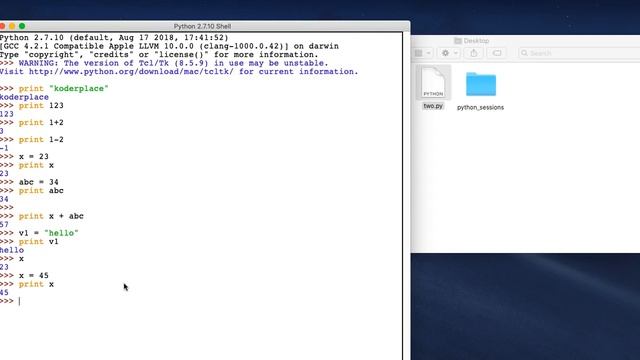
Task: Click the icon view button in Finder toolbar
Action: (419, 53)
